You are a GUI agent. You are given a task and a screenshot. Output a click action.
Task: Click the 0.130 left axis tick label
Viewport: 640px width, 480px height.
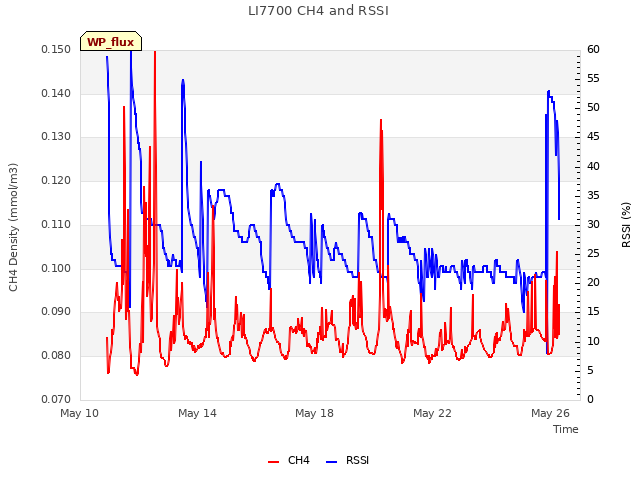[x=56, y=137]
